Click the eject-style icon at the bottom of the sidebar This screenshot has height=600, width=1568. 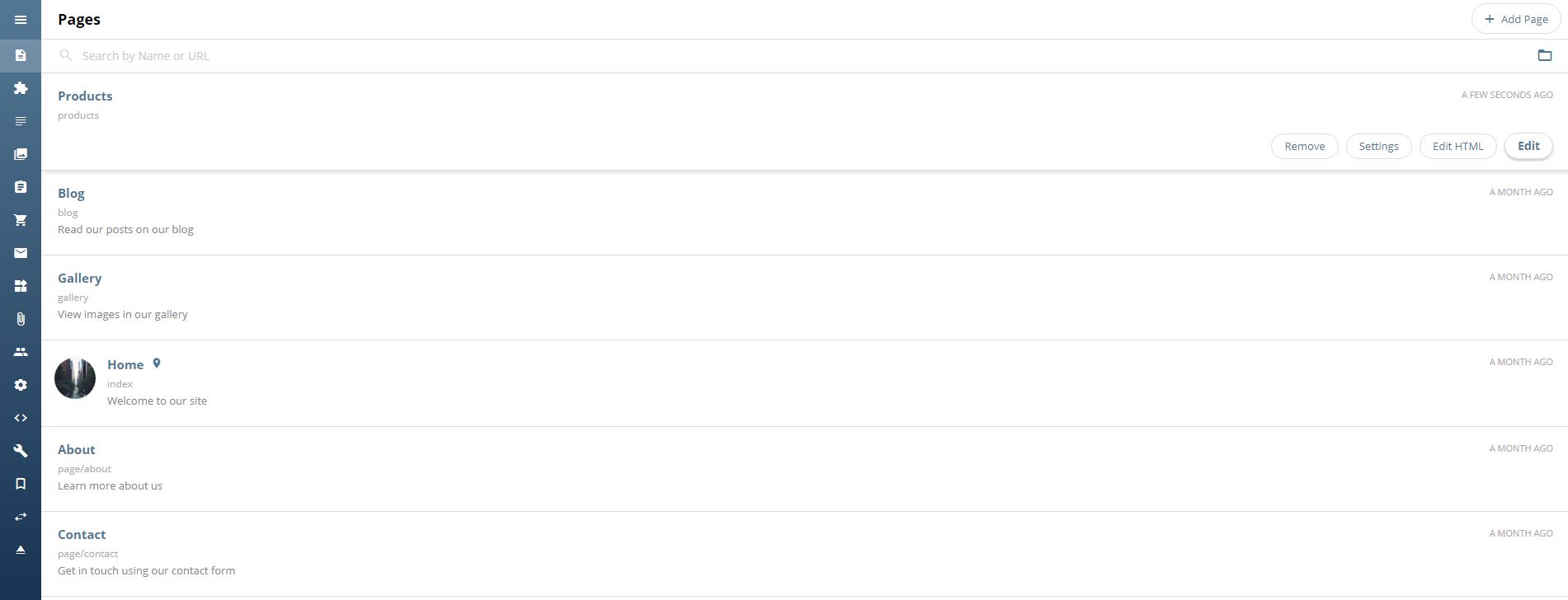(21, 550)
